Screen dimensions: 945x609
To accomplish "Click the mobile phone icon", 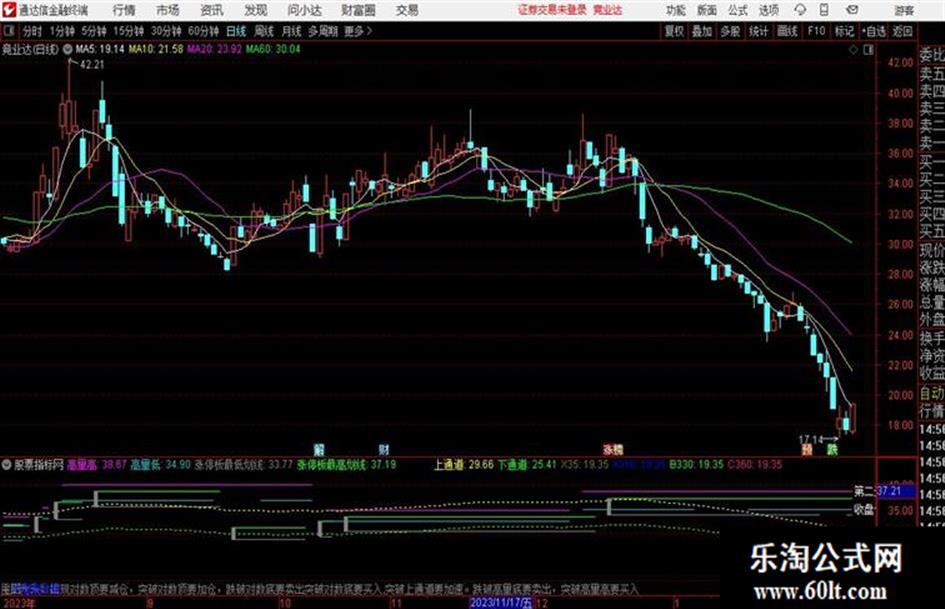I will coord(824,10).
